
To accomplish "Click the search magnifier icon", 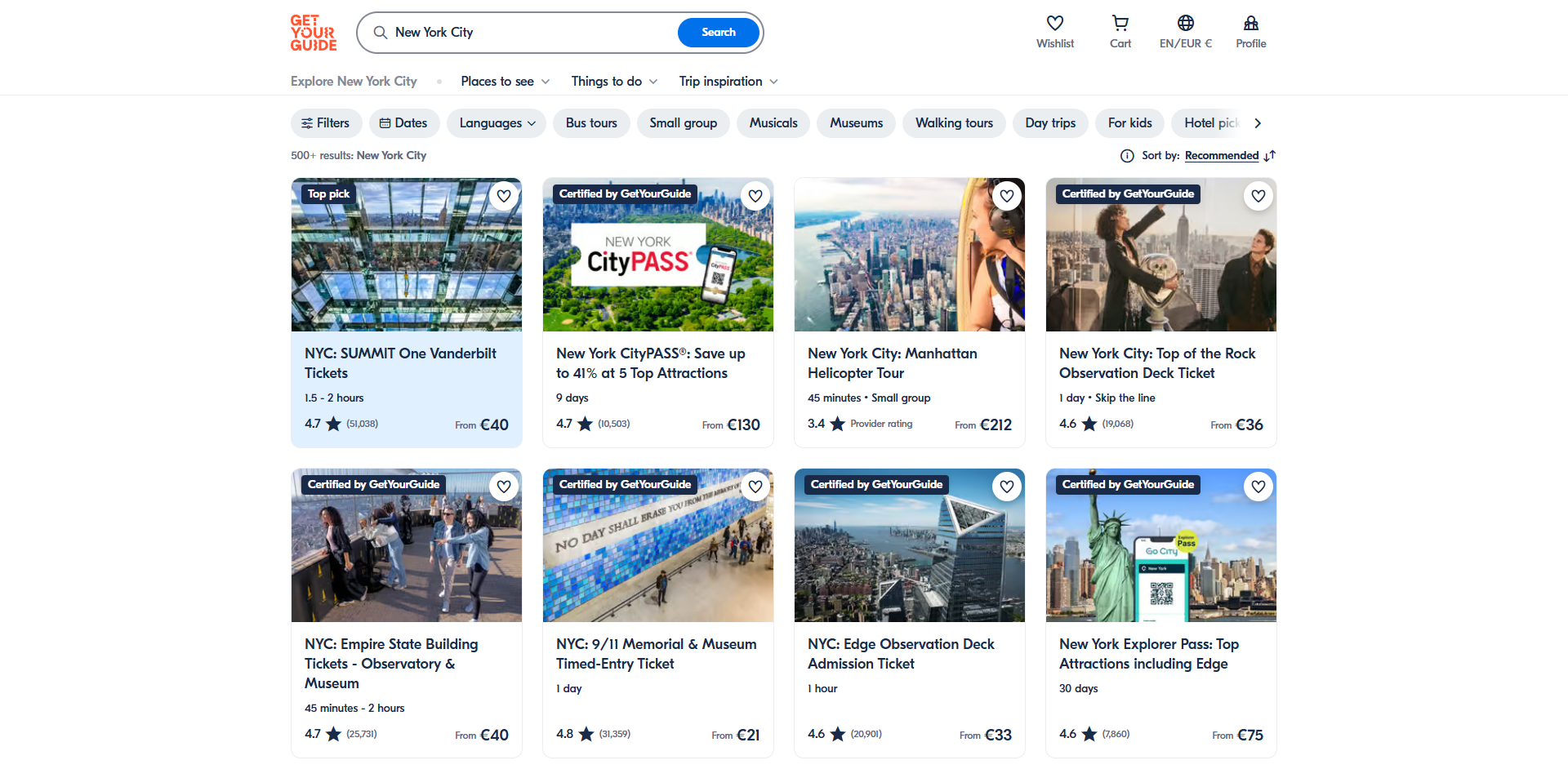I will [x=381, y=32].
